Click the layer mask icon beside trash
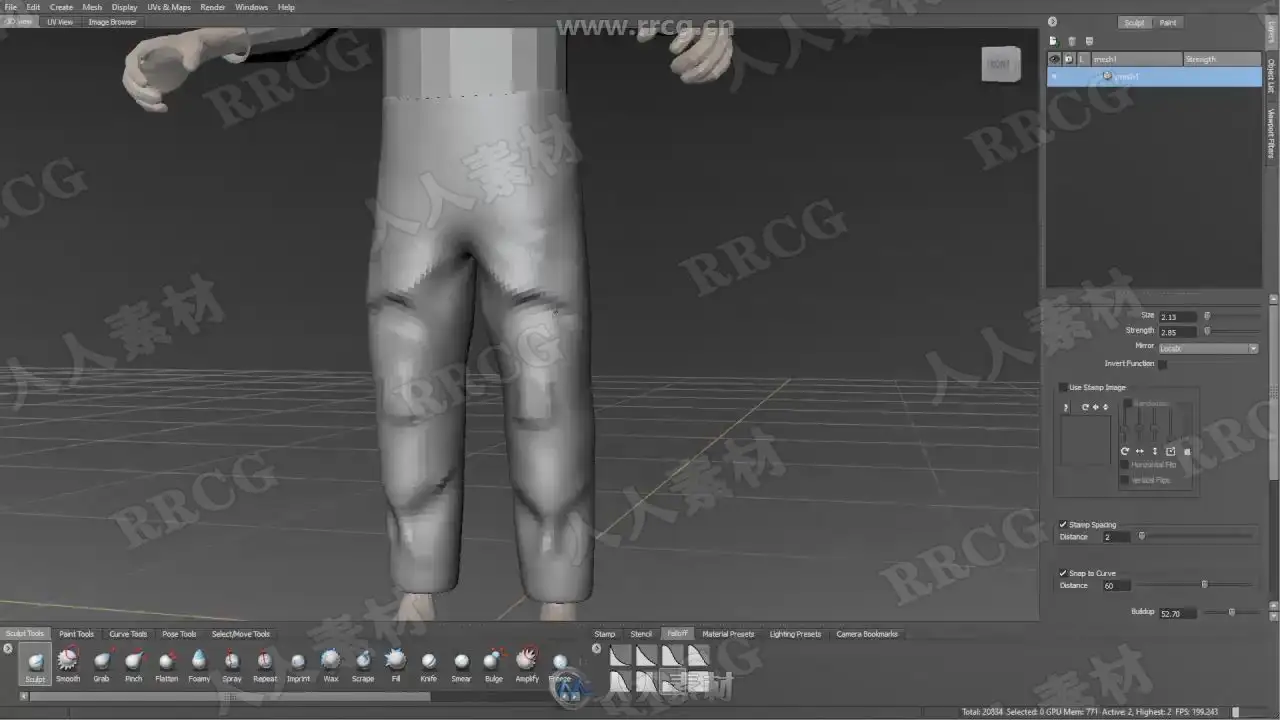Image resolution: width=1280 pixels, height=720 pixels. 1089,41
